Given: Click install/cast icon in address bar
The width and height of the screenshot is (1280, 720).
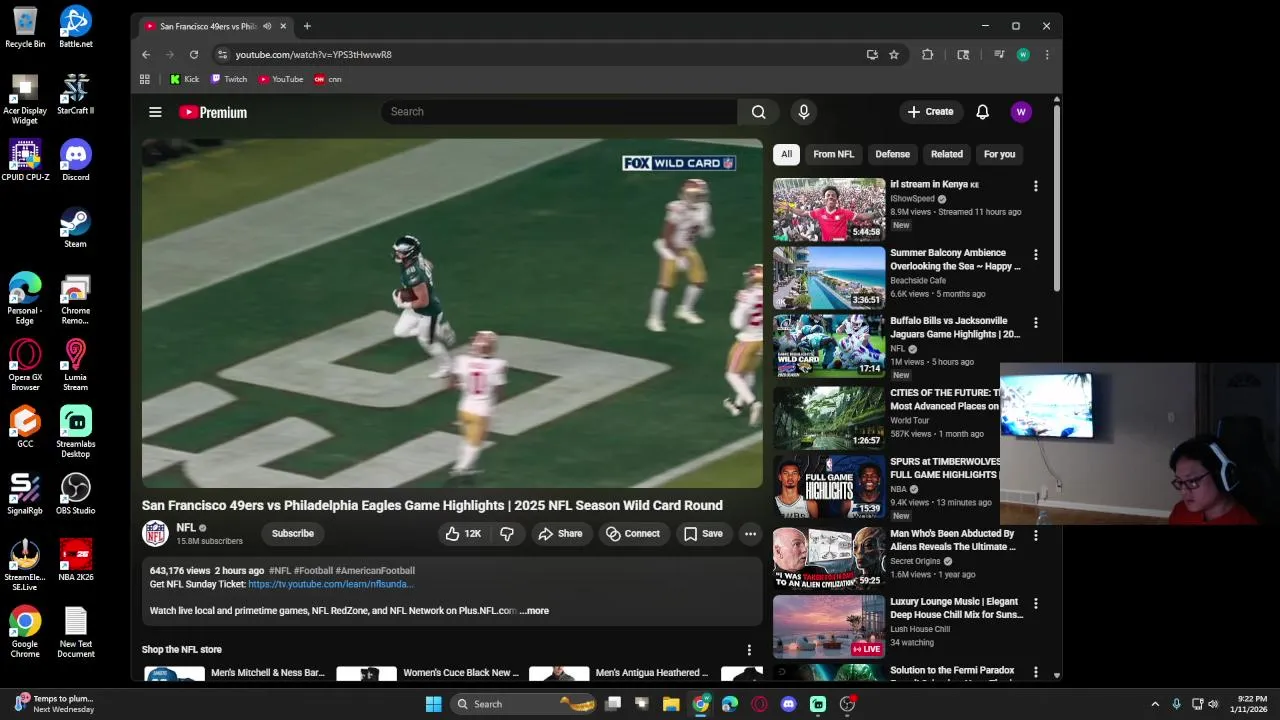Looking at the screenshot, I should click(872, 55).
